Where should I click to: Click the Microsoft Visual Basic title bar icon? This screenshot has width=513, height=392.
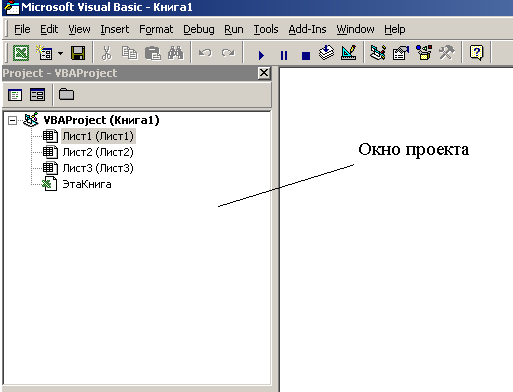(x=11, y=7)
